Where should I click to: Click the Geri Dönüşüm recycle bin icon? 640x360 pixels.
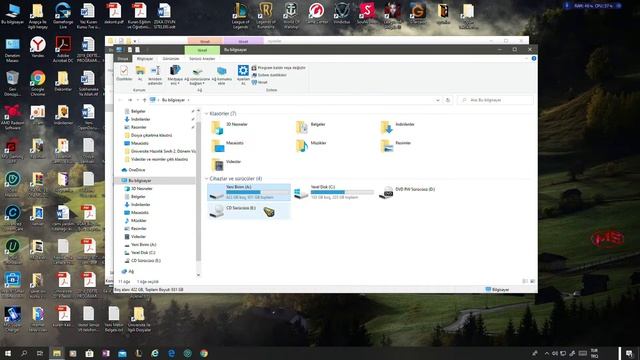pos(12,82)
